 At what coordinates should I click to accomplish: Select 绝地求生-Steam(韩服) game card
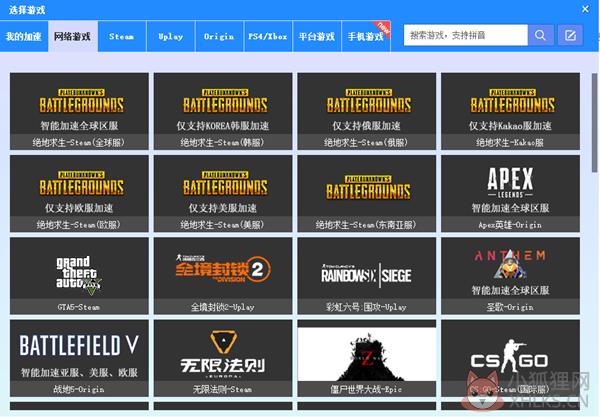tap(223, 111)
